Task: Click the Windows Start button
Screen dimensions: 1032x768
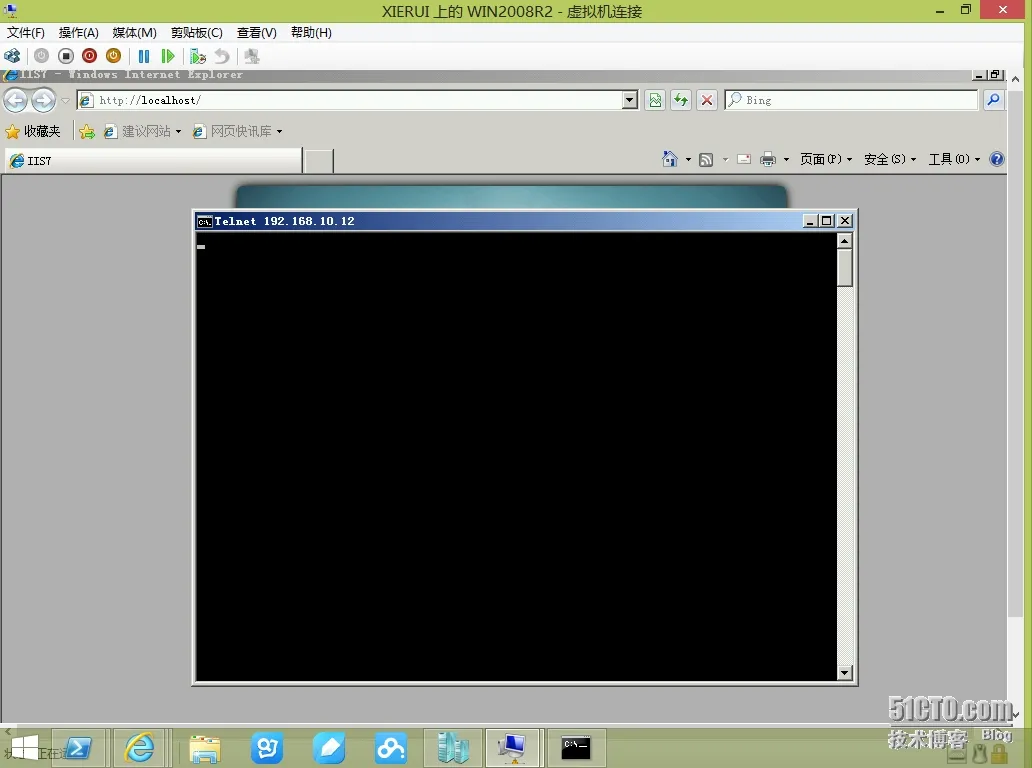Action: pyautogui.click(x=24, y=748)
